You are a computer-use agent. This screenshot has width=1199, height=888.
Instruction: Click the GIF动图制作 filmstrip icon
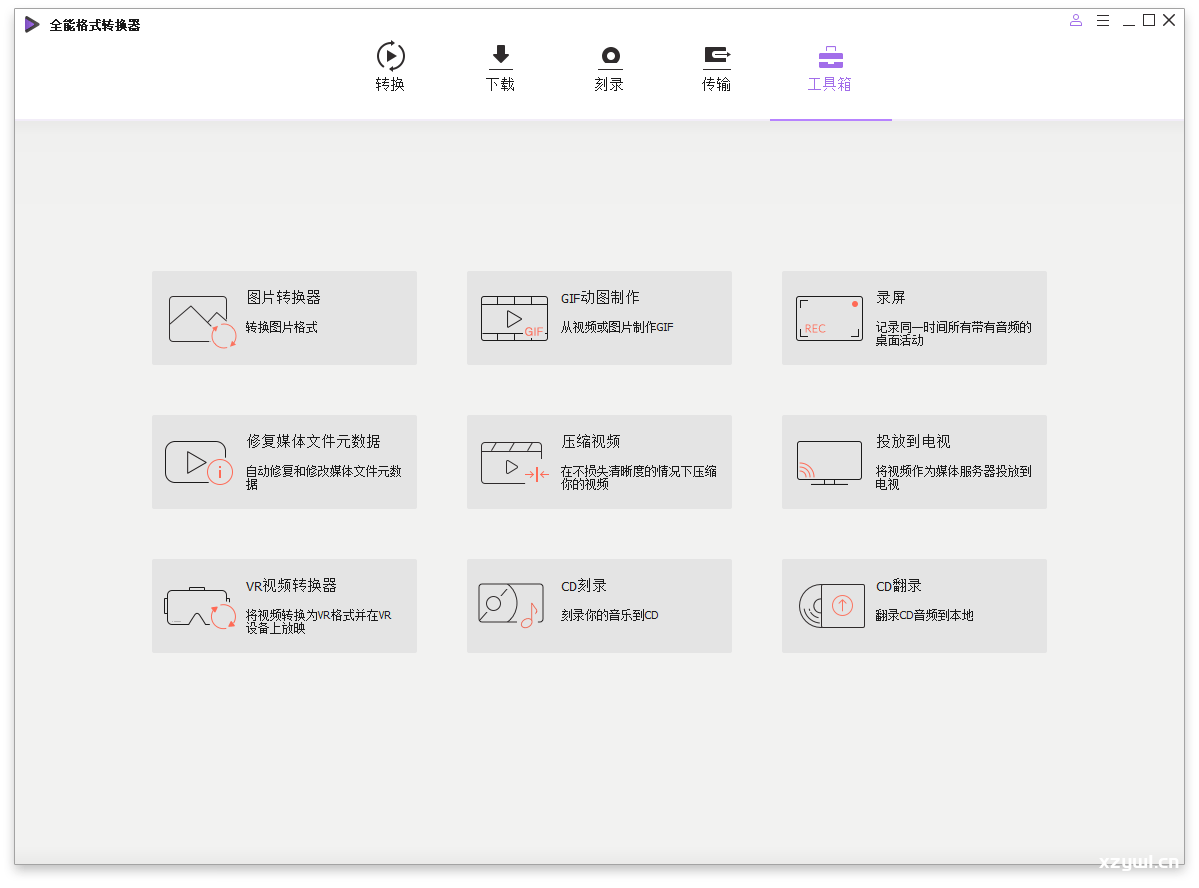[x=514, y=319]
